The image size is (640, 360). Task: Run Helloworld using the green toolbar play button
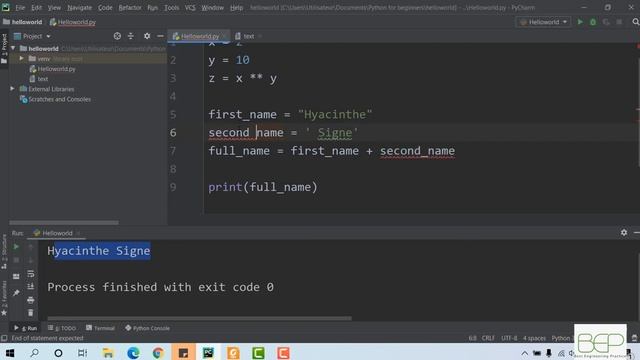point(580,22)
